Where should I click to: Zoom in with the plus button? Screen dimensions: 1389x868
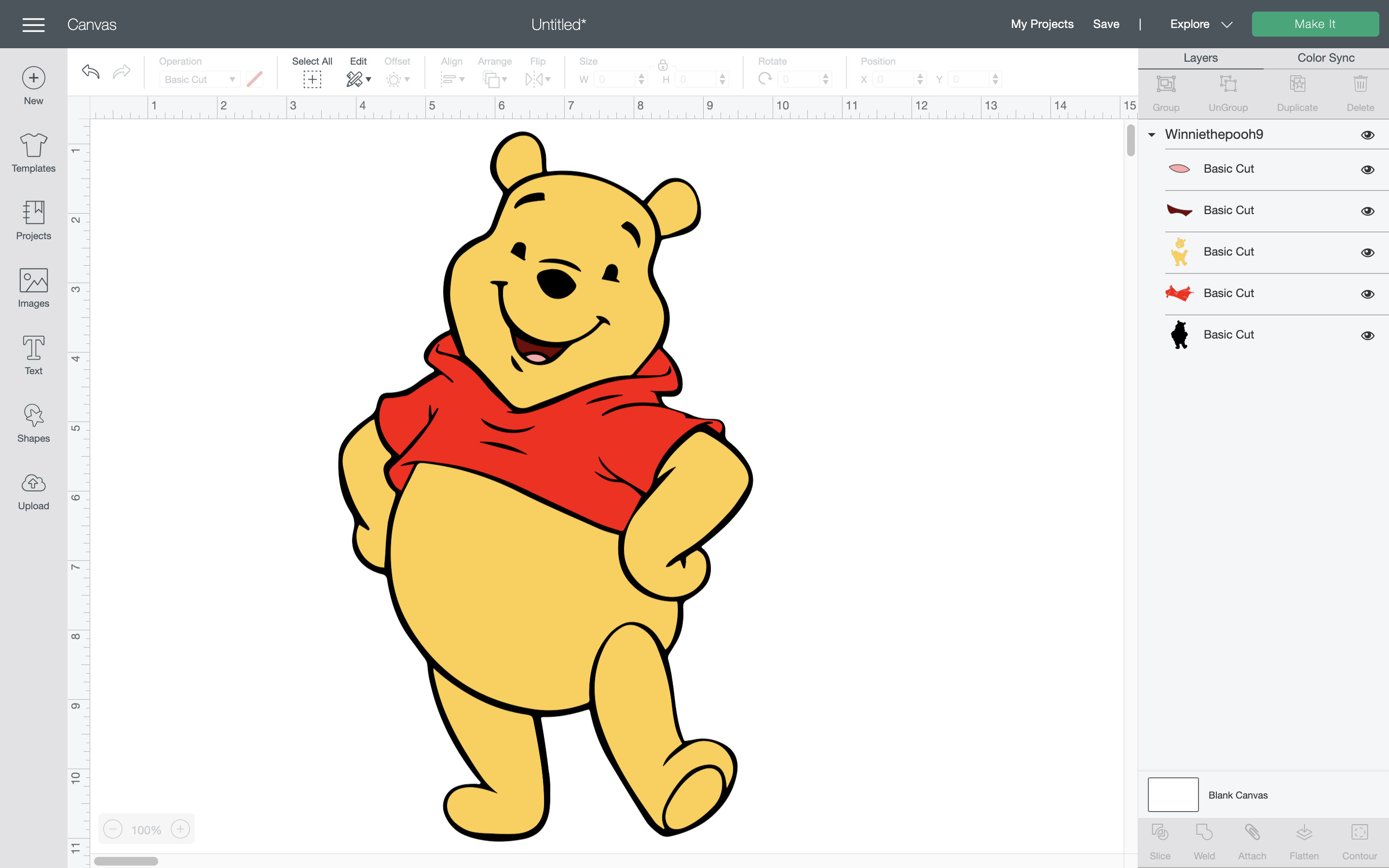pyautogui.click(x=180, y=829)
